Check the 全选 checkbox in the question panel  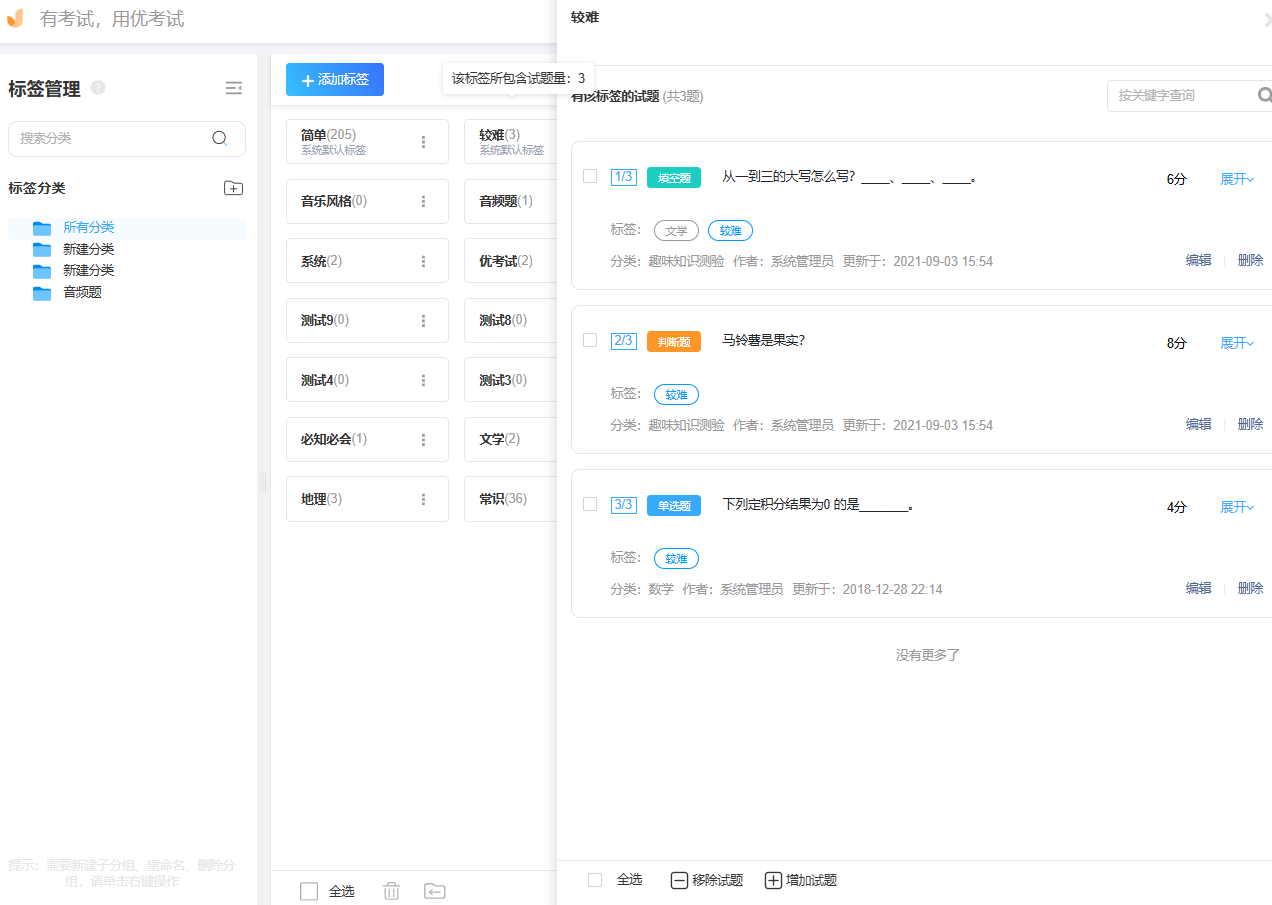pos(593,880)
